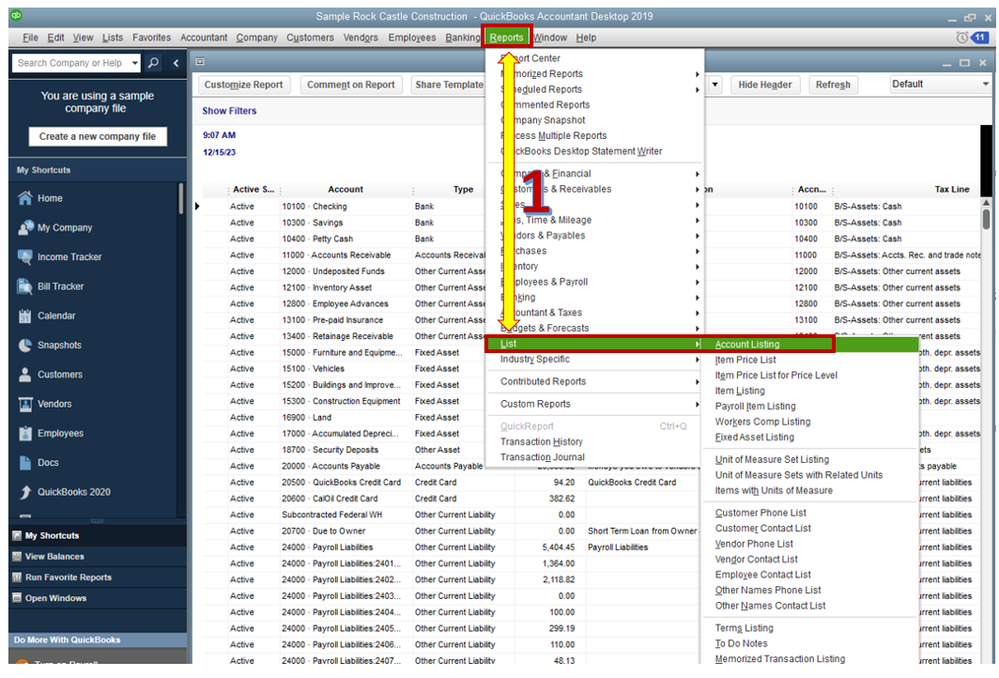Open the QuickBooks 2020 upgrade icon
999x678 pixels.
pyautogui.click(x=25, y=492)
